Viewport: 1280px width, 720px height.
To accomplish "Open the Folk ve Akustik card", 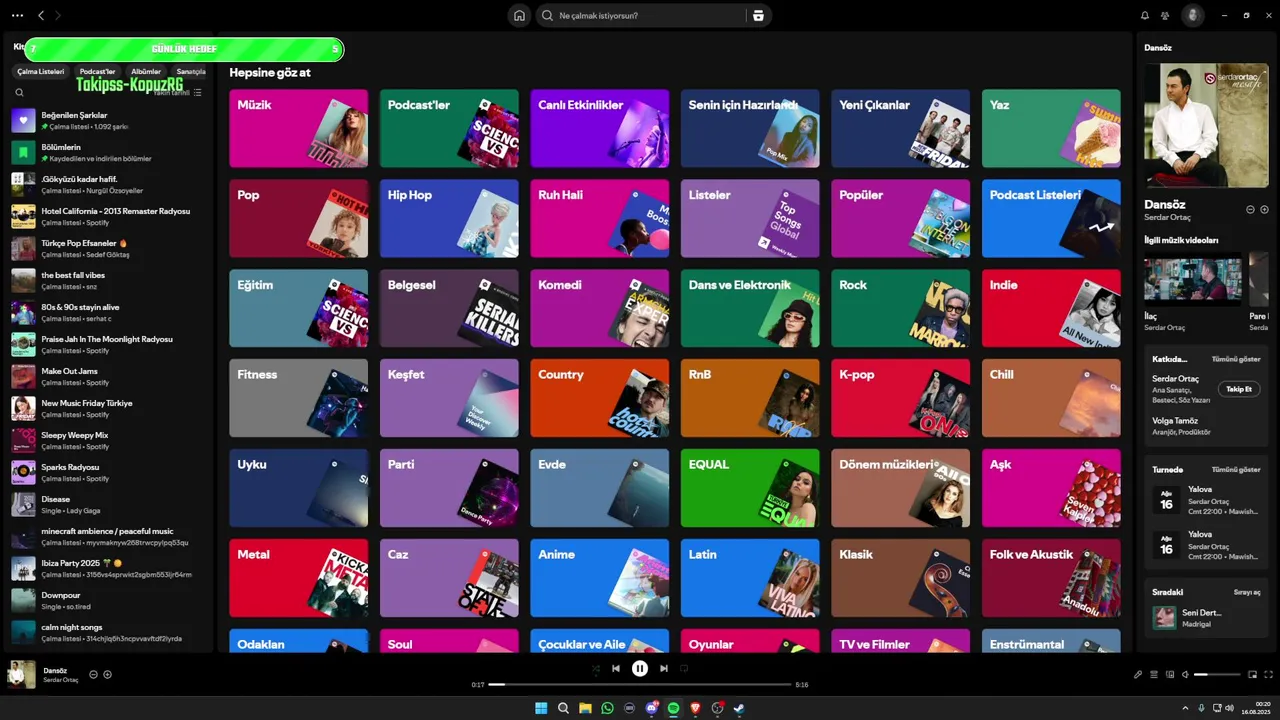I will (x=1051, y=578).
